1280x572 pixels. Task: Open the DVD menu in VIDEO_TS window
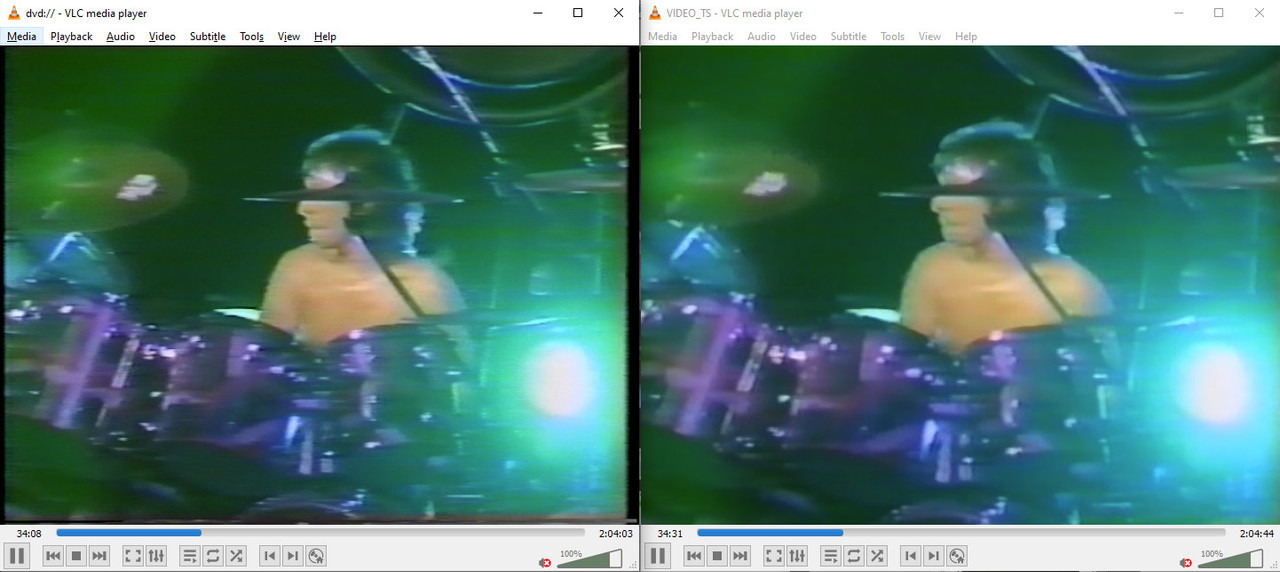(956, 556)
